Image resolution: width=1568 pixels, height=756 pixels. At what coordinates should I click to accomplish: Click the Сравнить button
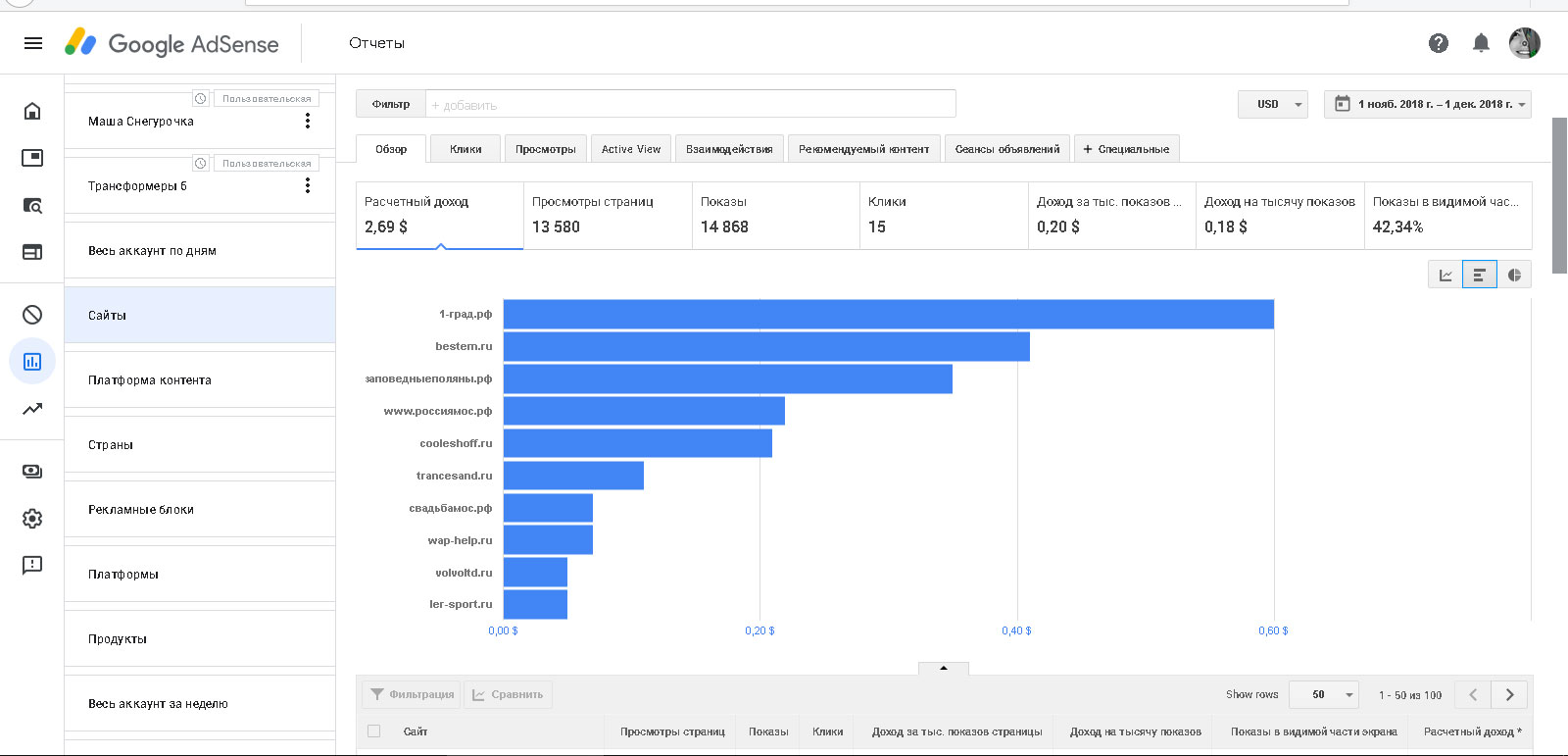(508, 694)
